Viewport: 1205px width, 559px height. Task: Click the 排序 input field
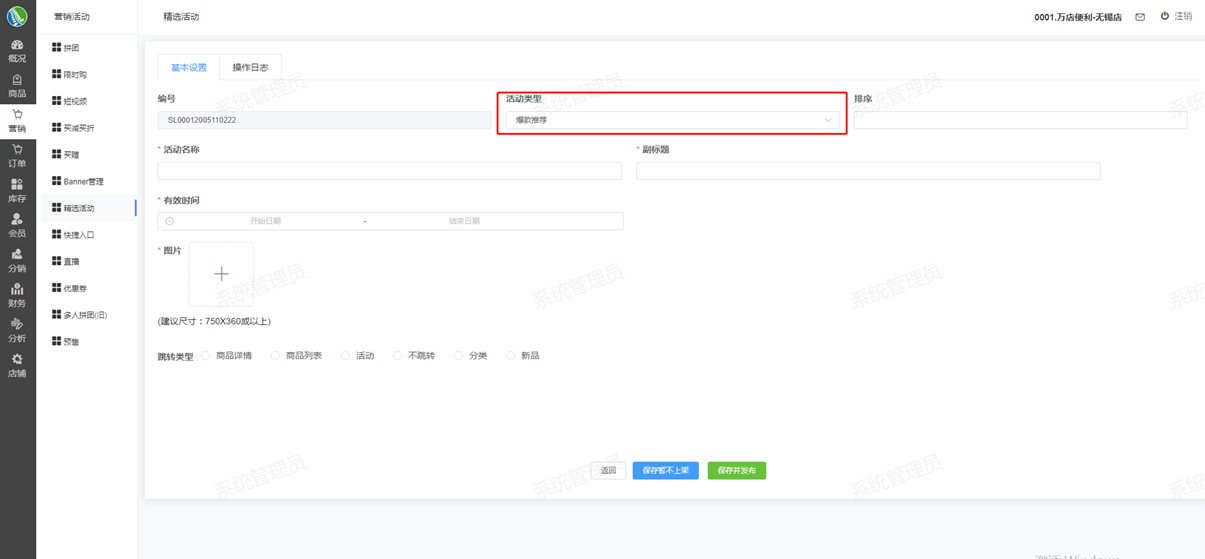[1020, 120]
